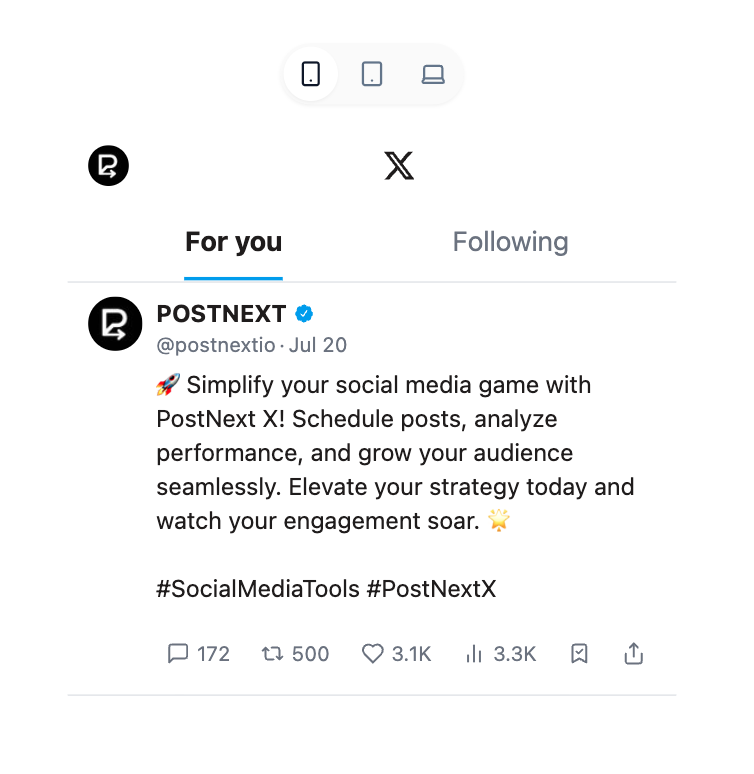View analytics bar chart icon
Viewport: 754px width, 774px height.
[474, 654]
